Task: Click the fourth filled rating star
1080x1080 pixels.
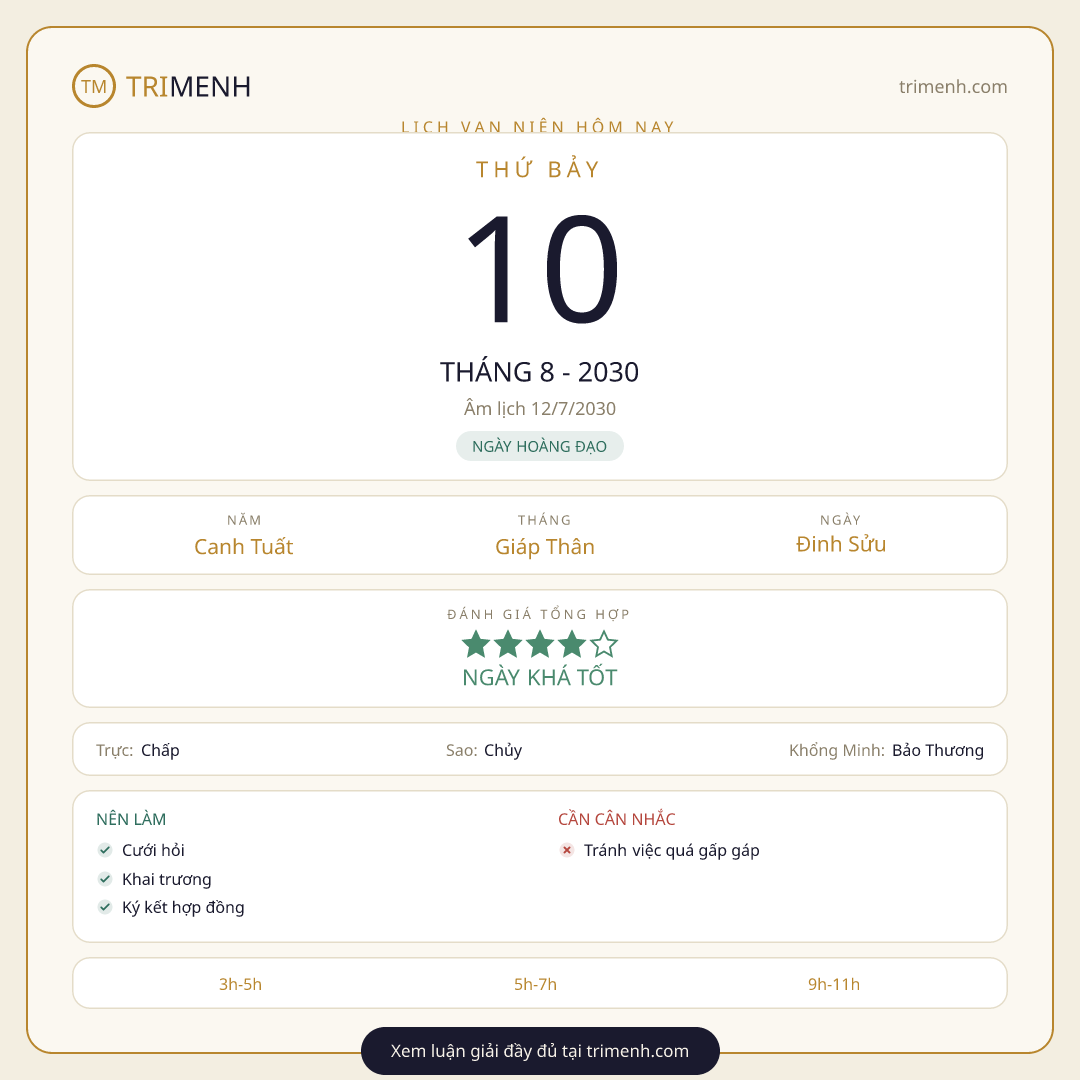Action: [x=572, y=644]
